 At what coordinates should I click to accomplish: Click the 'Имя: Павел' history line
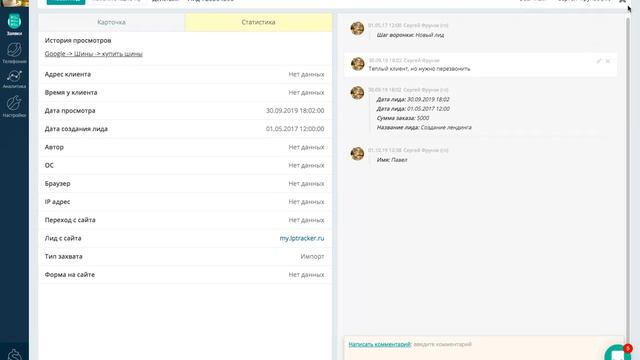pos(392,160)
